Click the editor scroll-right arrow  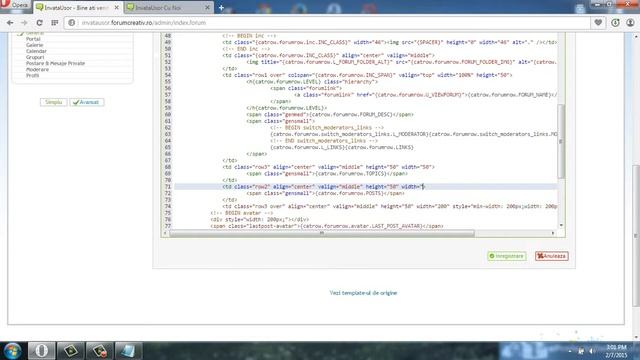coord(553,233)
